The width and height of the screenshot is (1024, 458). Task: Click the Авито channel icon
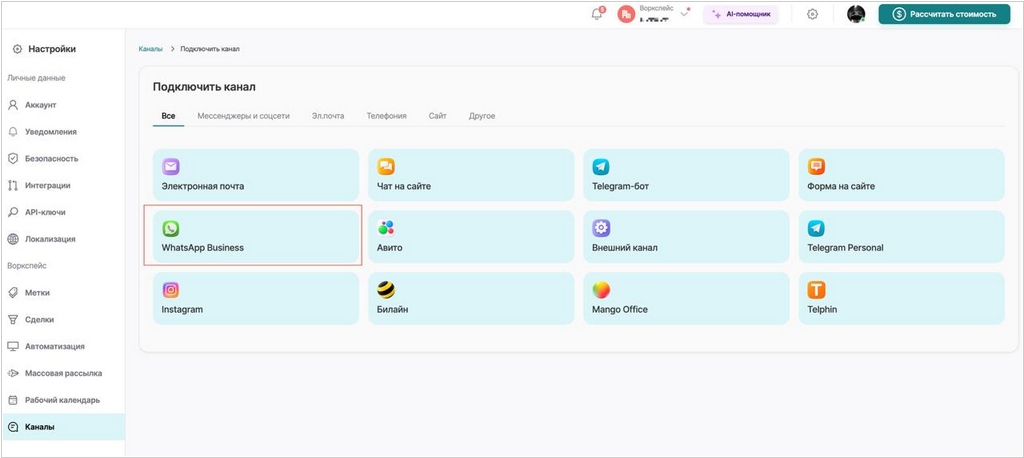coord(386,229)
